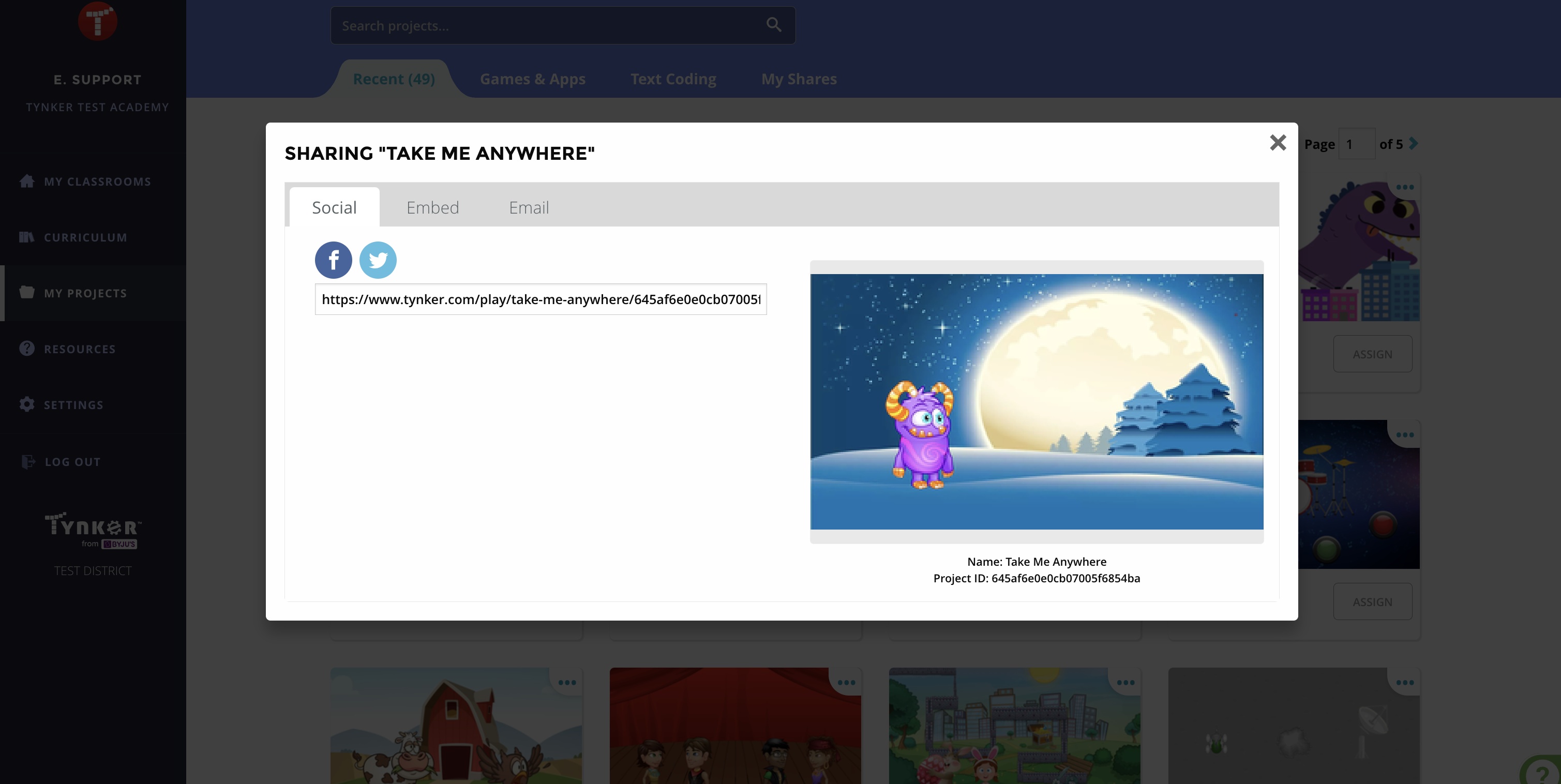Click the Take Me Anywhere preview image
The width and height of the screenshot is (1561, 784).
coord(1037,402)
